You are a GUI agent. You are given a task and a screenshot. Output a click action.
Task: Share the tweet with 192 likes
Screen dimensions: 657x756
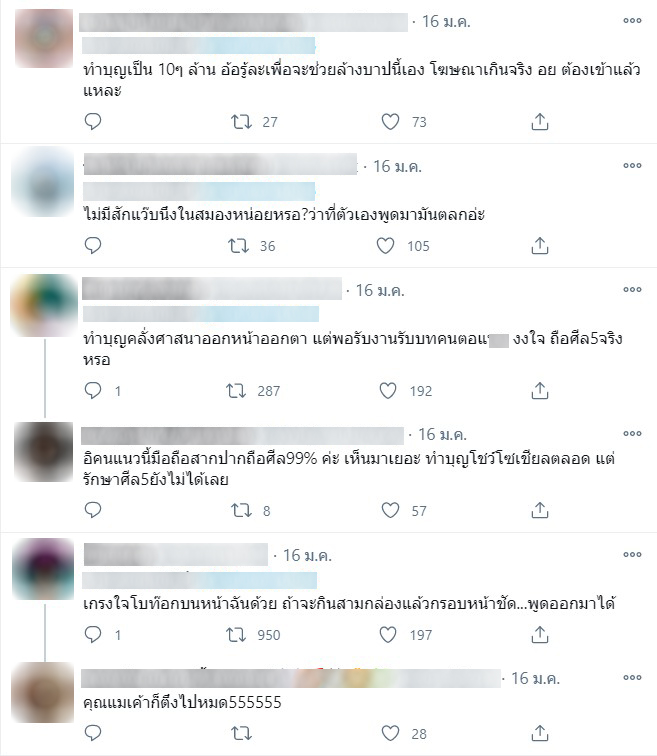click(539, 391)
